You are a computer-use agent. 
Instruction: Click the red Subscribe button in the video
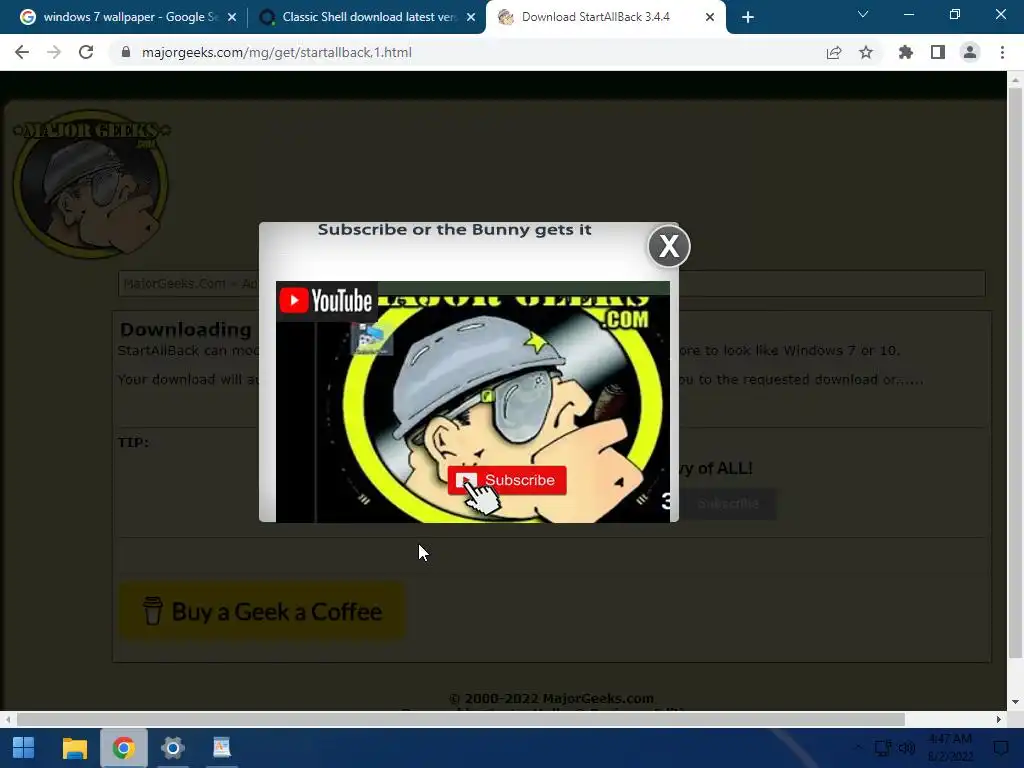(x=507, y=480)
